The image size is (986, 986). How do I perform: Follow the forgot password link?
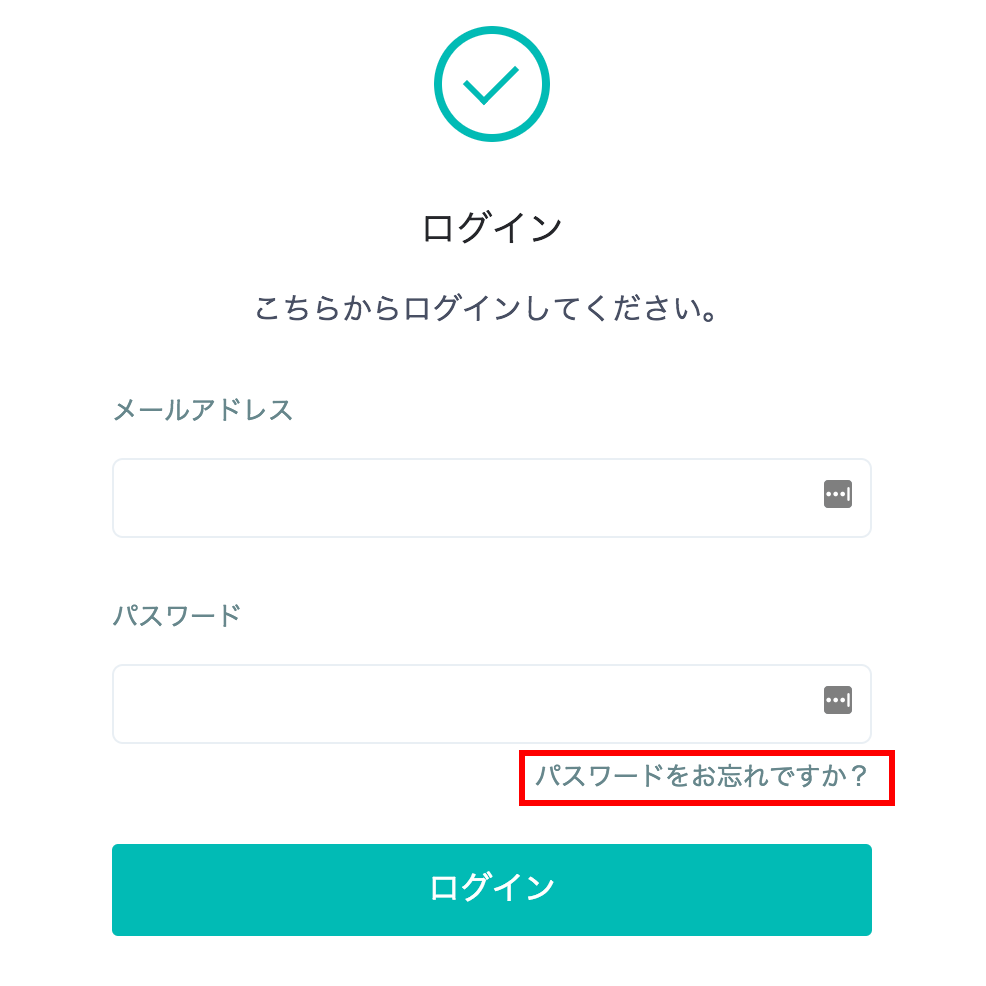point(702,776)
